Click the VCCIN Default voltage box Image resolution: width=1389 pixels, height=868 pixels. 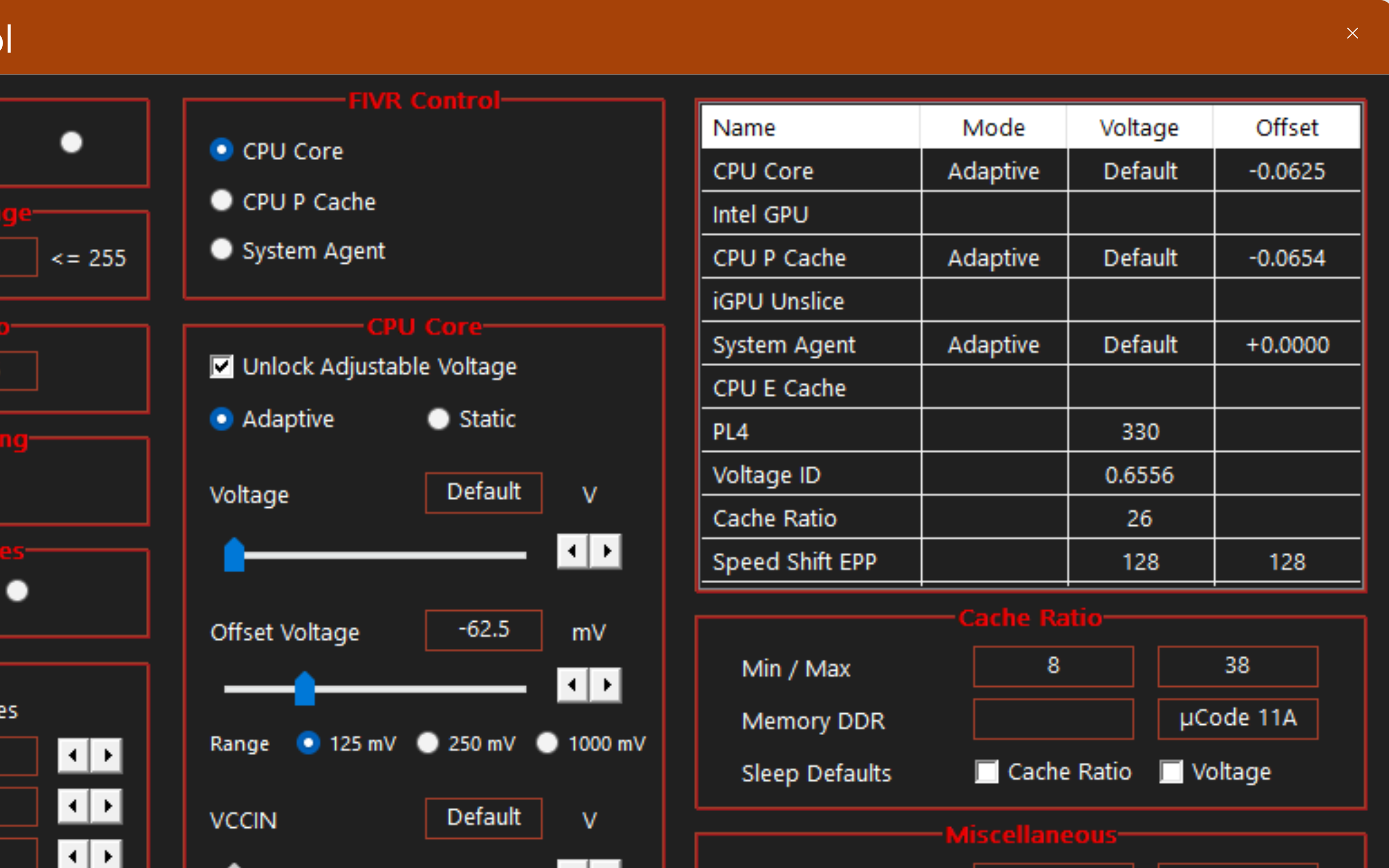point(483,818)
